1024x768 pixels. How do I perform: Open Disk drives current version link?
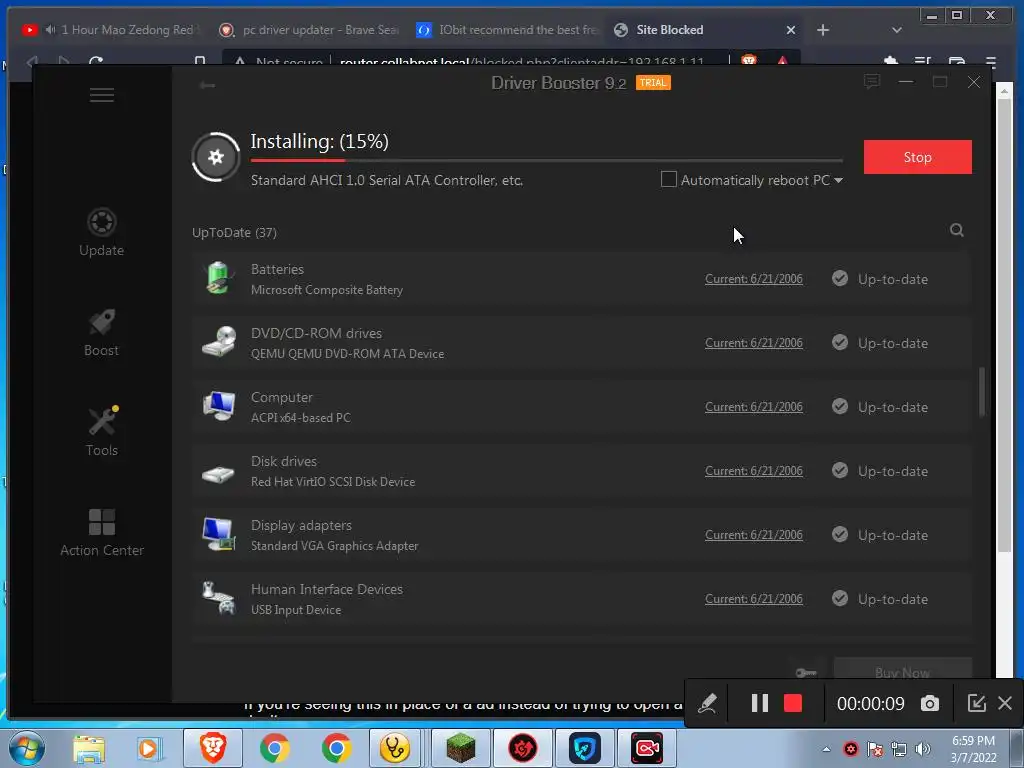pyautogui.click(x=754, y=471)
